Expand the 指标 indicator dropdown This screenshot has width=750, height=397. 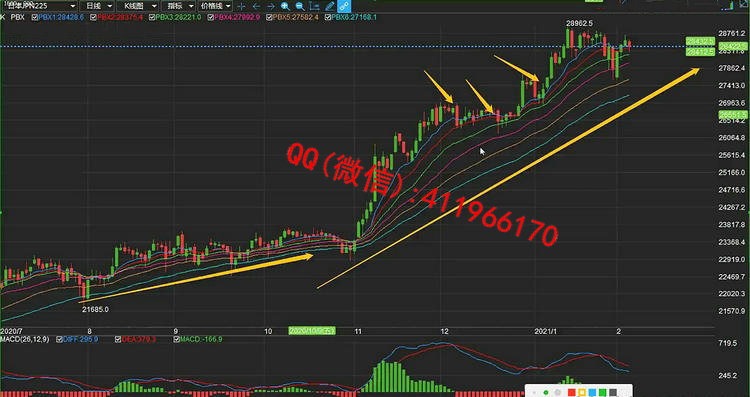177,6
